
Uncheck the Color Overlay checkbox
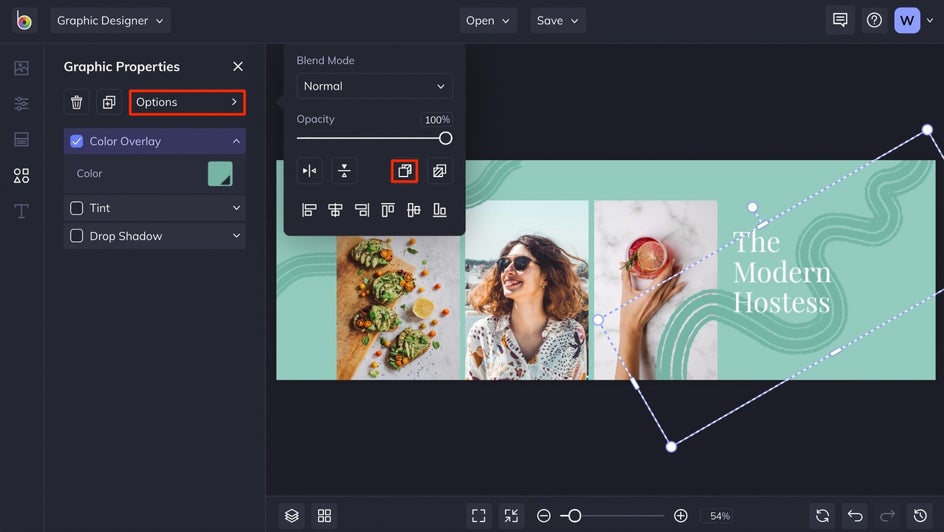click(x=77, y=141)
